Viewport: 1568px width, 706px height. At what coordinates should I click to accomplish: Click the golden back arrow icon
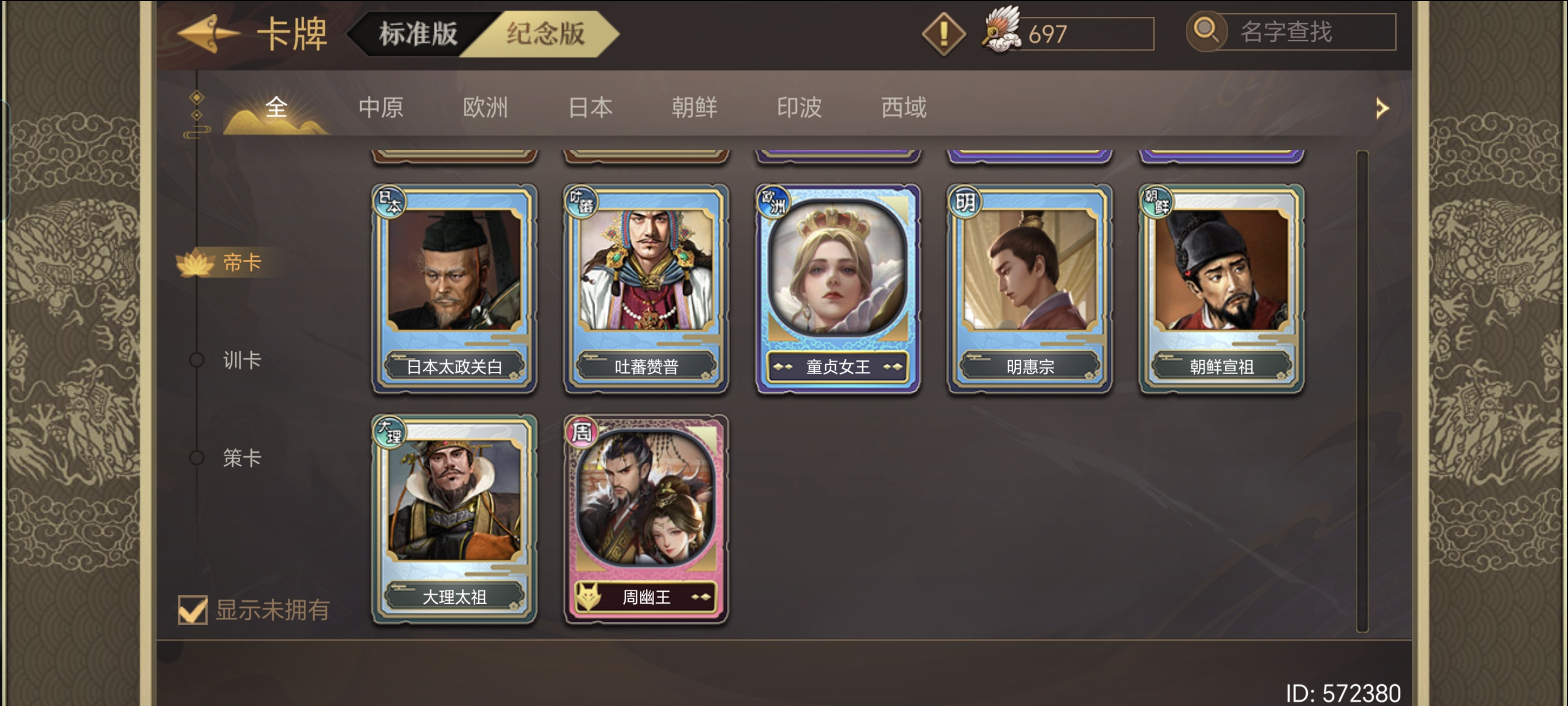coord(208,34)
